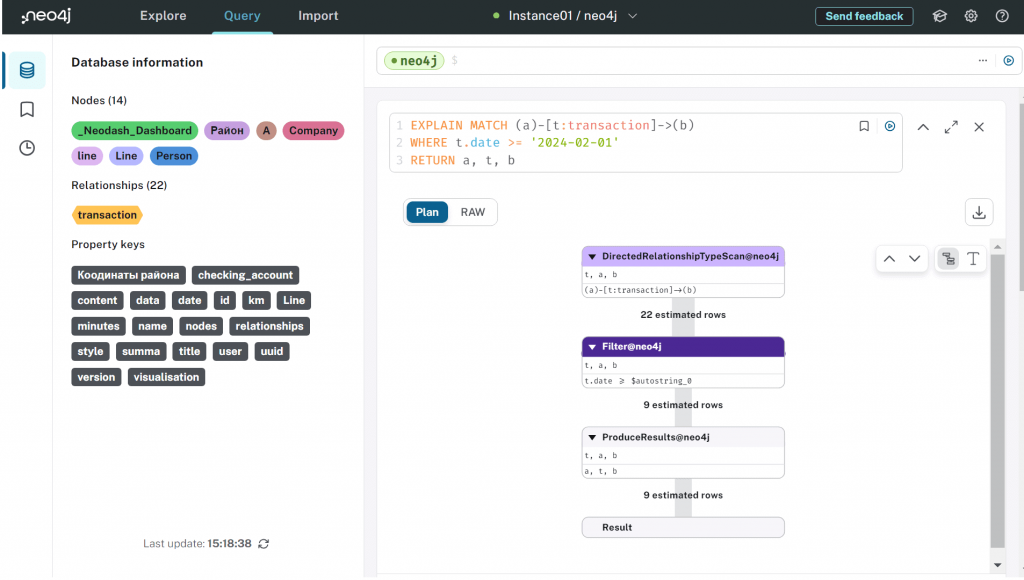This screenshot has height=580, width=1024.
Task: Refresh the database information last update
Action: click(264, 544)
